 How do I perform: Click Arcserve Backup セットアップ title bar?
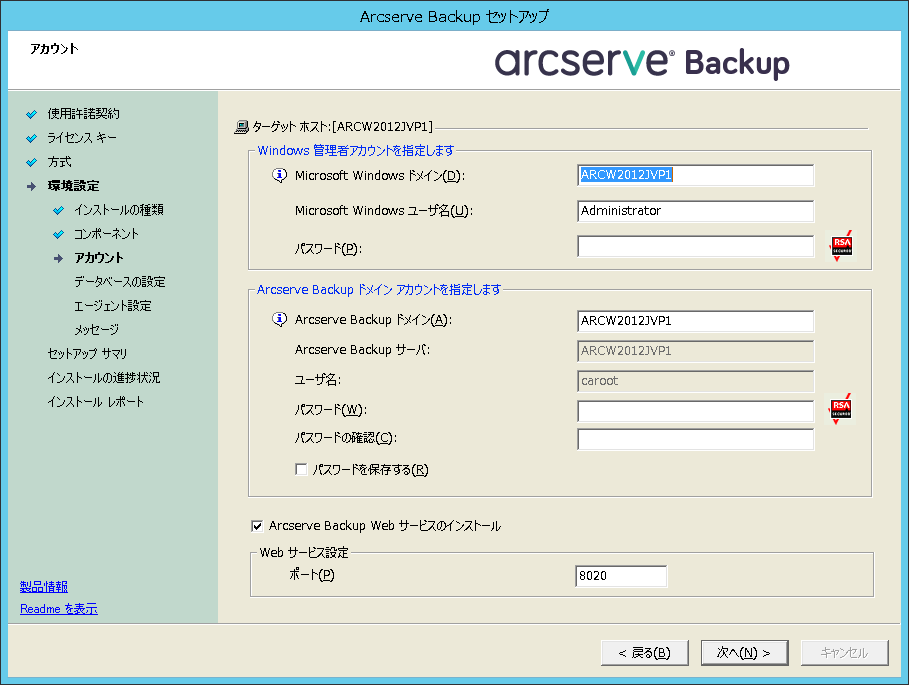click(454, 16)
